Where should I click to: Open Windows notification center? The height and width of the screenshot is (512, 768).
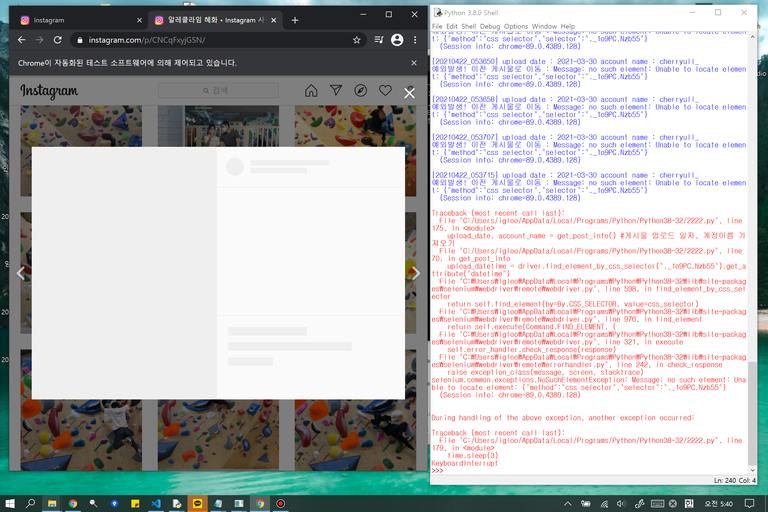(x=749, y=503)
